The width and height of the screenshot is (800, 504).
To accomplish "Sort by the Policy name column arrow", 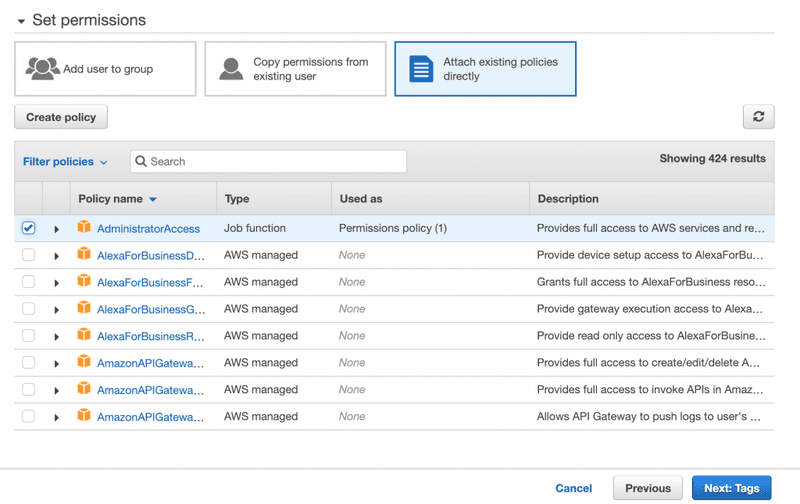I will [x=153, y=199].
